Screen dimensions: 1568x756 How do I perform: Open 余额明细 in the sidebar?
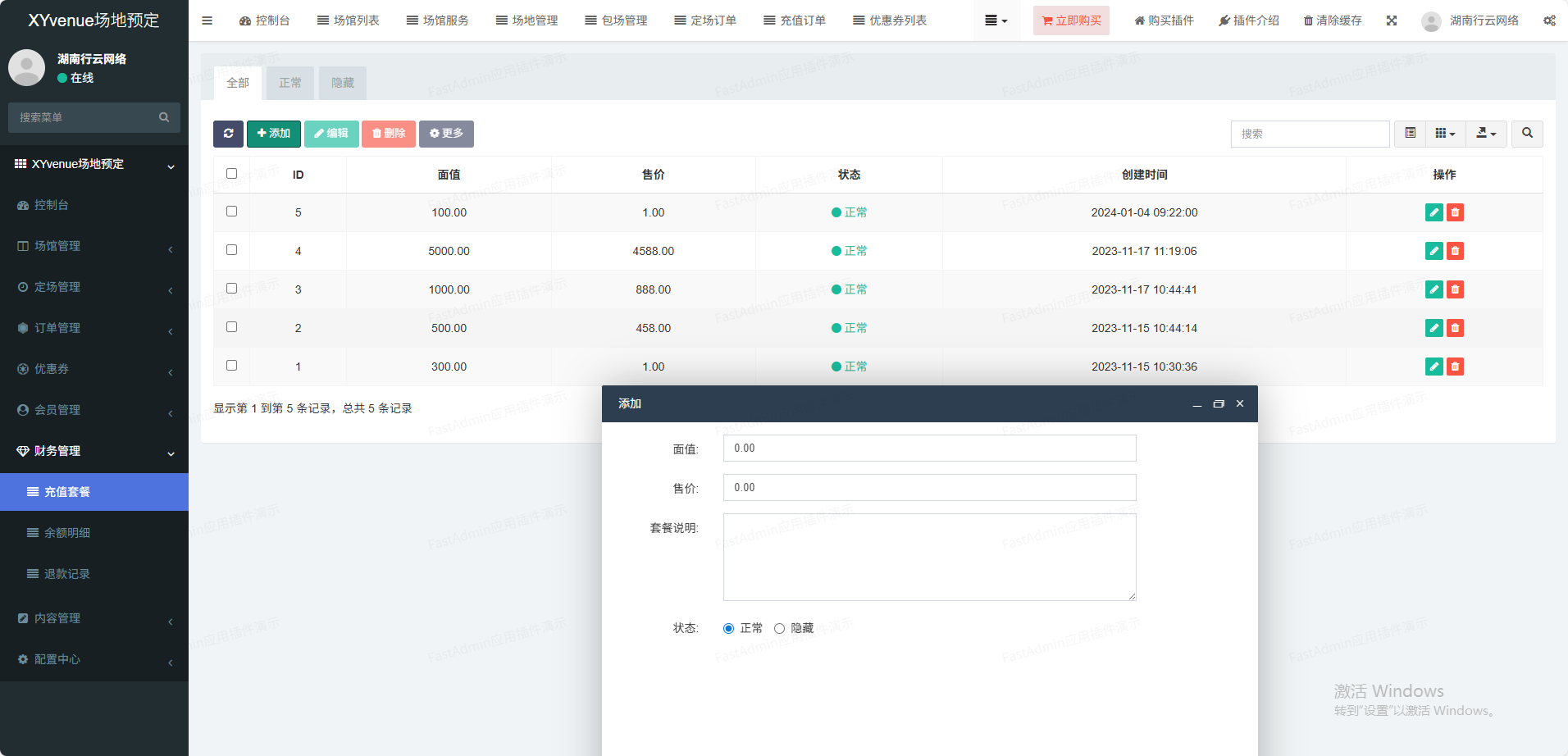point(67,533)
